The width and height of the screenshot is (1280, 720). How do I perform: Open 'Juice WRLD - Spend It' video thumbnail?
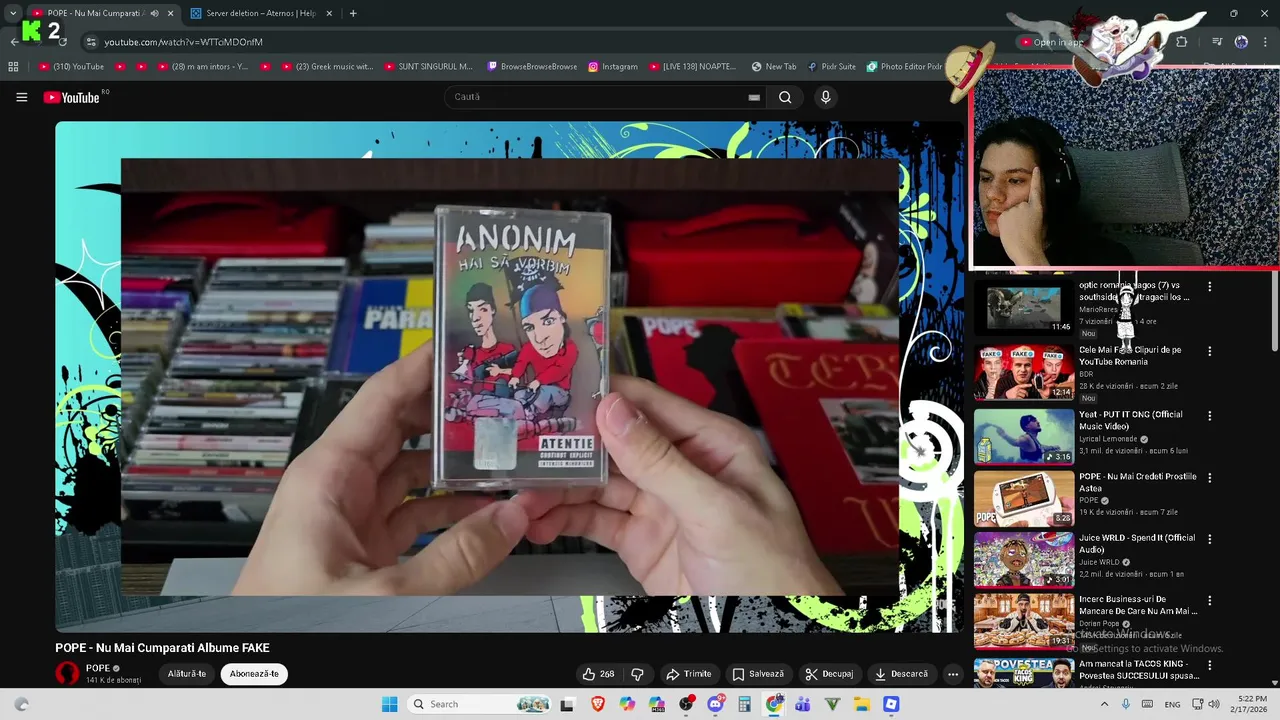pos(1024,559)
